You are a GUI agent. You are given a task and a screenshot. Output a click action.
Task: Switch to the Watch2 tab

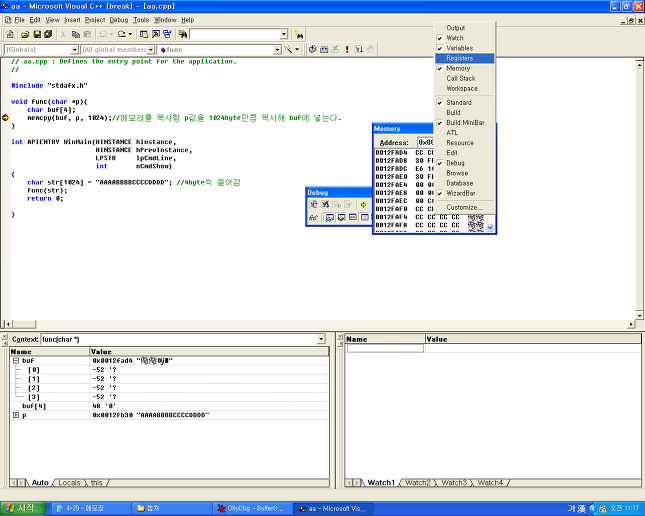418,483
